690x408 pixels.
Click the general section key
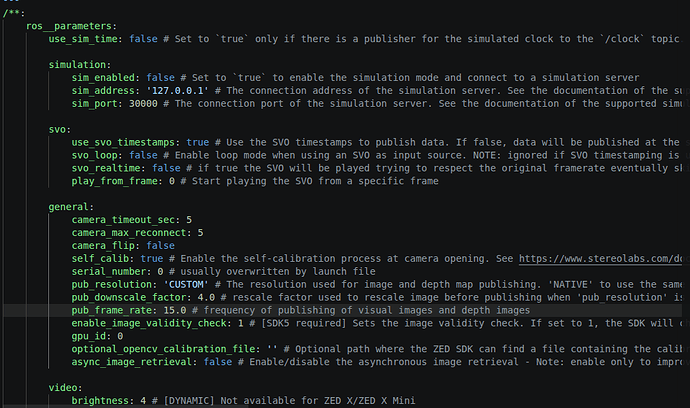pos(69,207)
